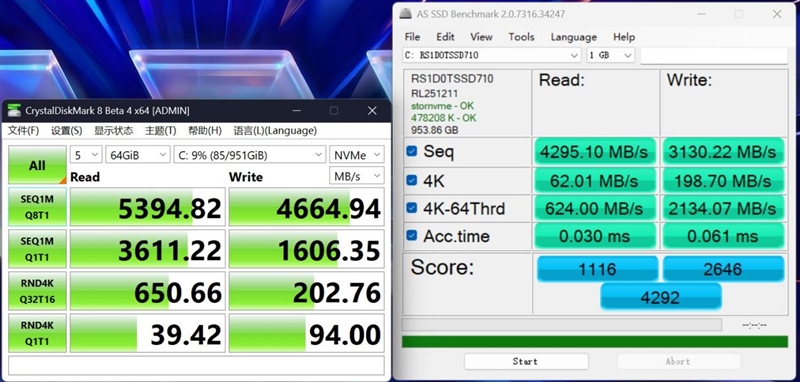800x382 pixels.
Task: Open the 主题(T) menu
Action: coord(161,131)
